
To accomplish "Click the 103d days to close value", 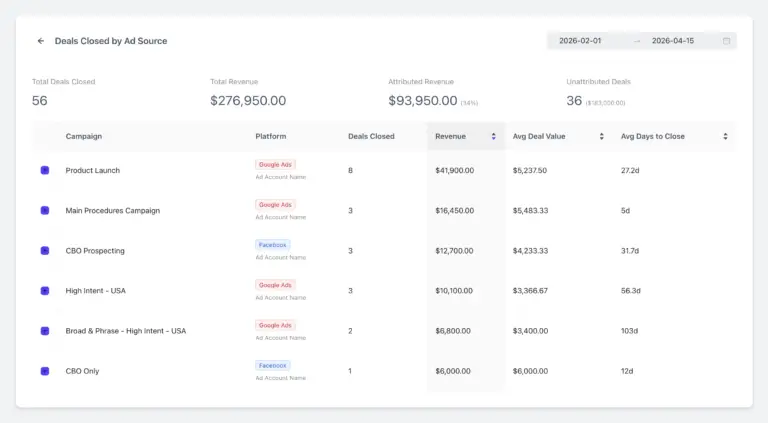I will 629,331.
